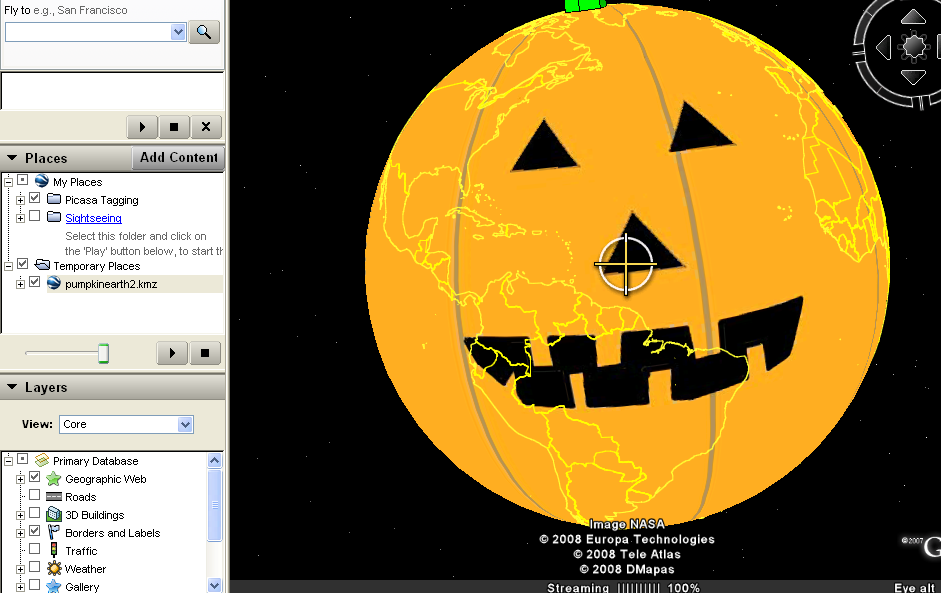The image size is (941, 593).
Task: Expand the Gallery layer
Action: [x=20, y=587]
